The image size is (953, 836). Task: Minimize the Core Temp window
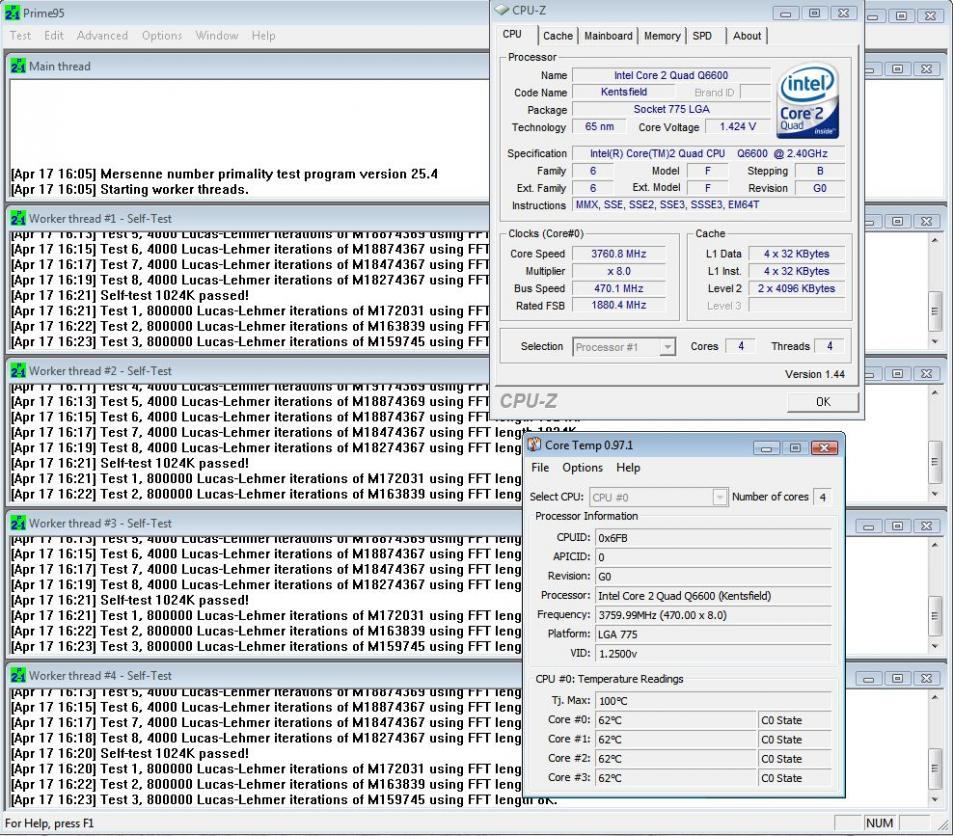coord(766,448)
